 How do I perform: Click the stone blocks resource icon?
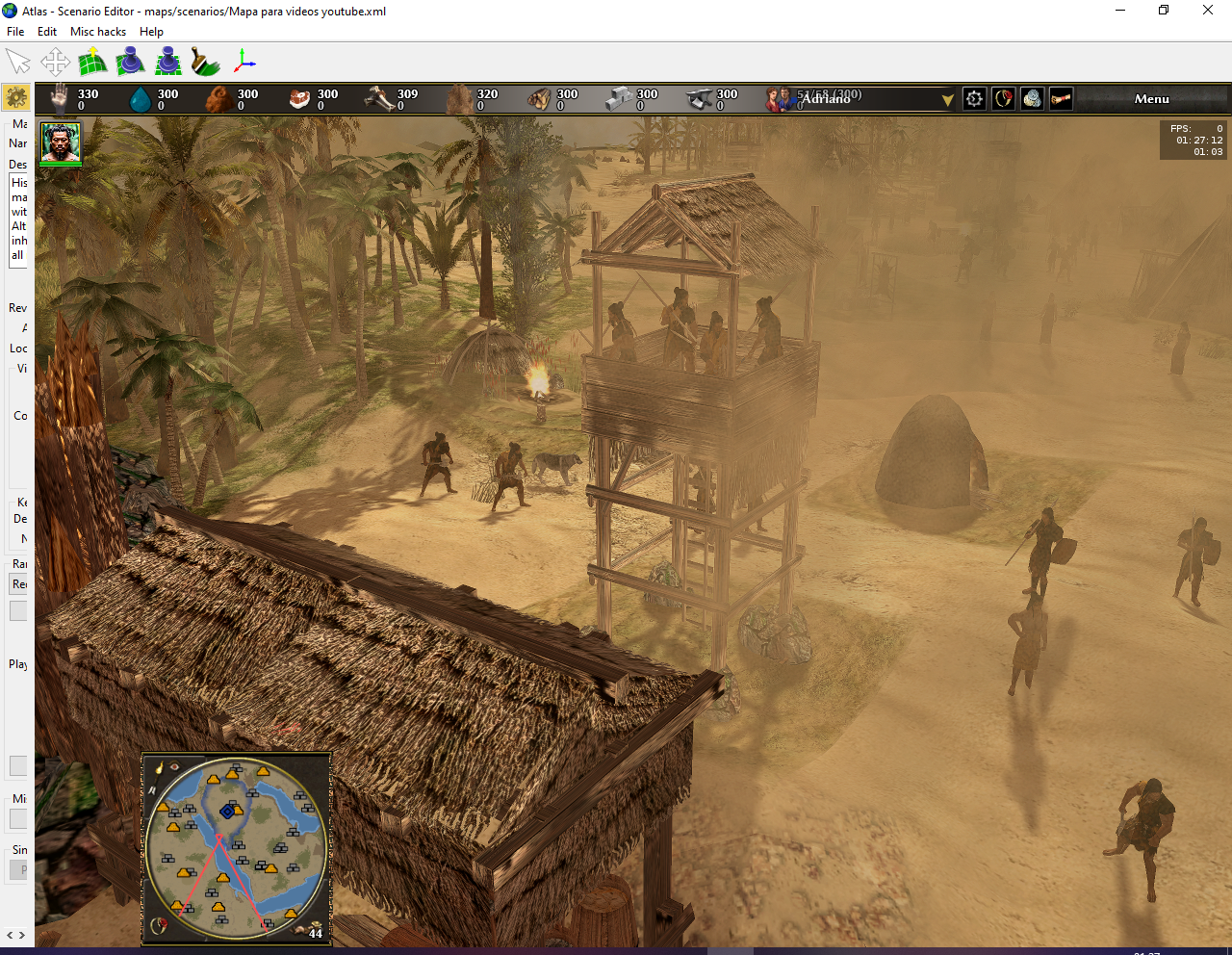(x=619, y=99)
